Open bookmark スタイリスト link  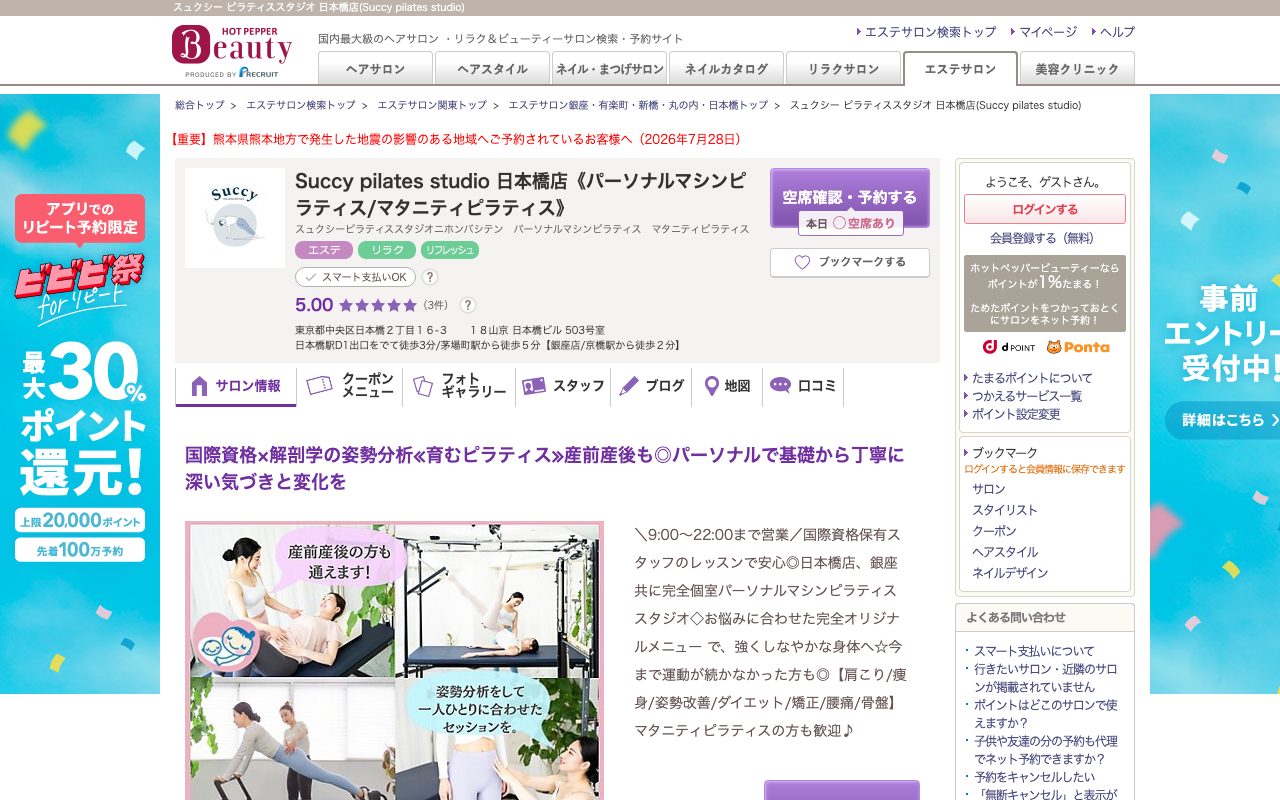[1005, 510]
